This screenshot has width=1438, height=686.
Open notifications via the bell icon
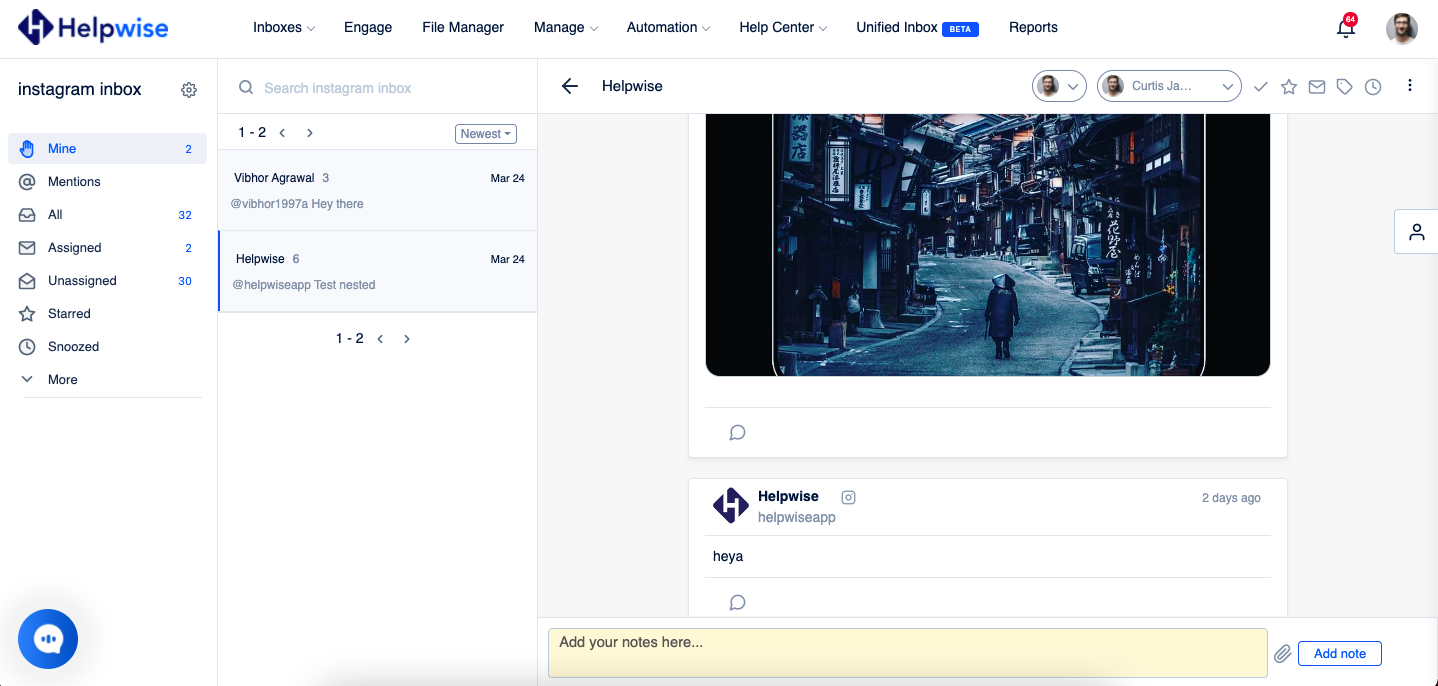coord(1345,28)
